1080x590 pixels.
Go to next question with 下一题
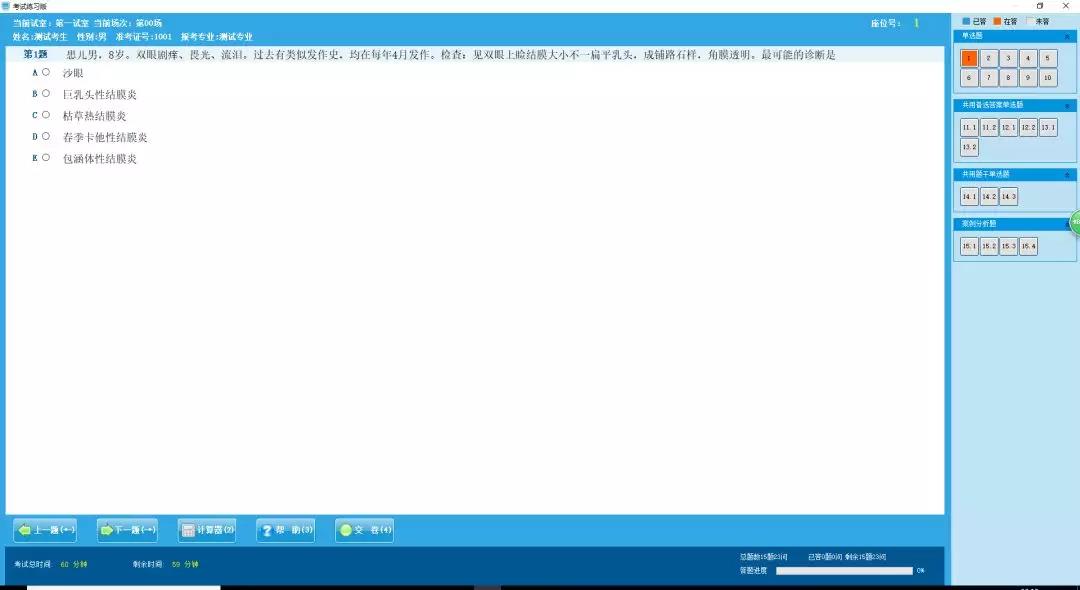click(127, 530)
